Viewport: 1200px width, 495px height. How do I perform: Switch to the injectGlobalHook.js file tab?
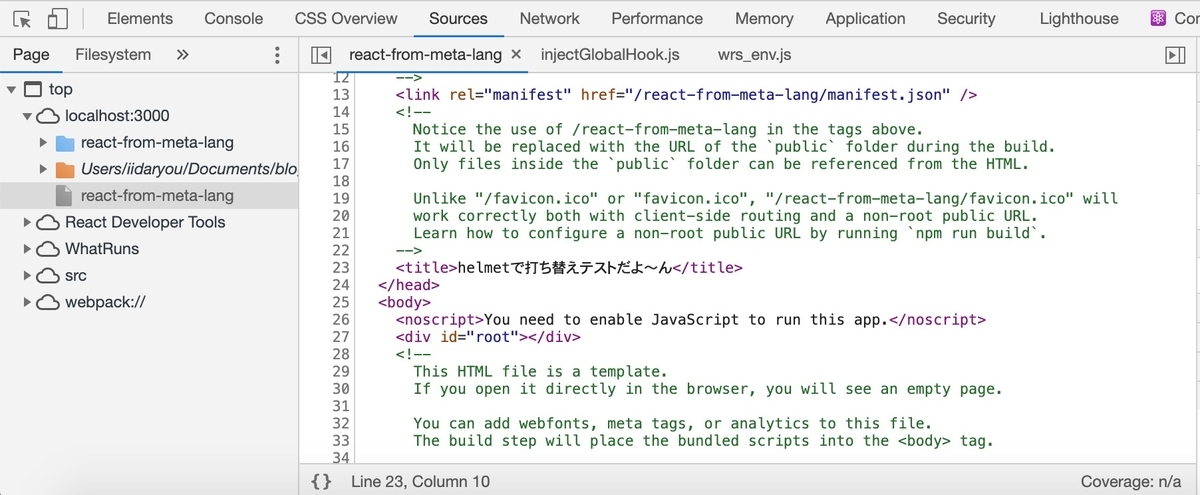click(610, 55)
